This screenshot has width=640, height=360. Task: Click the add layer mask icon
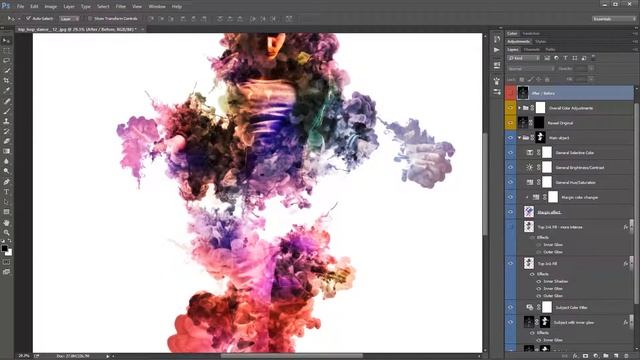tap(585, 356)
